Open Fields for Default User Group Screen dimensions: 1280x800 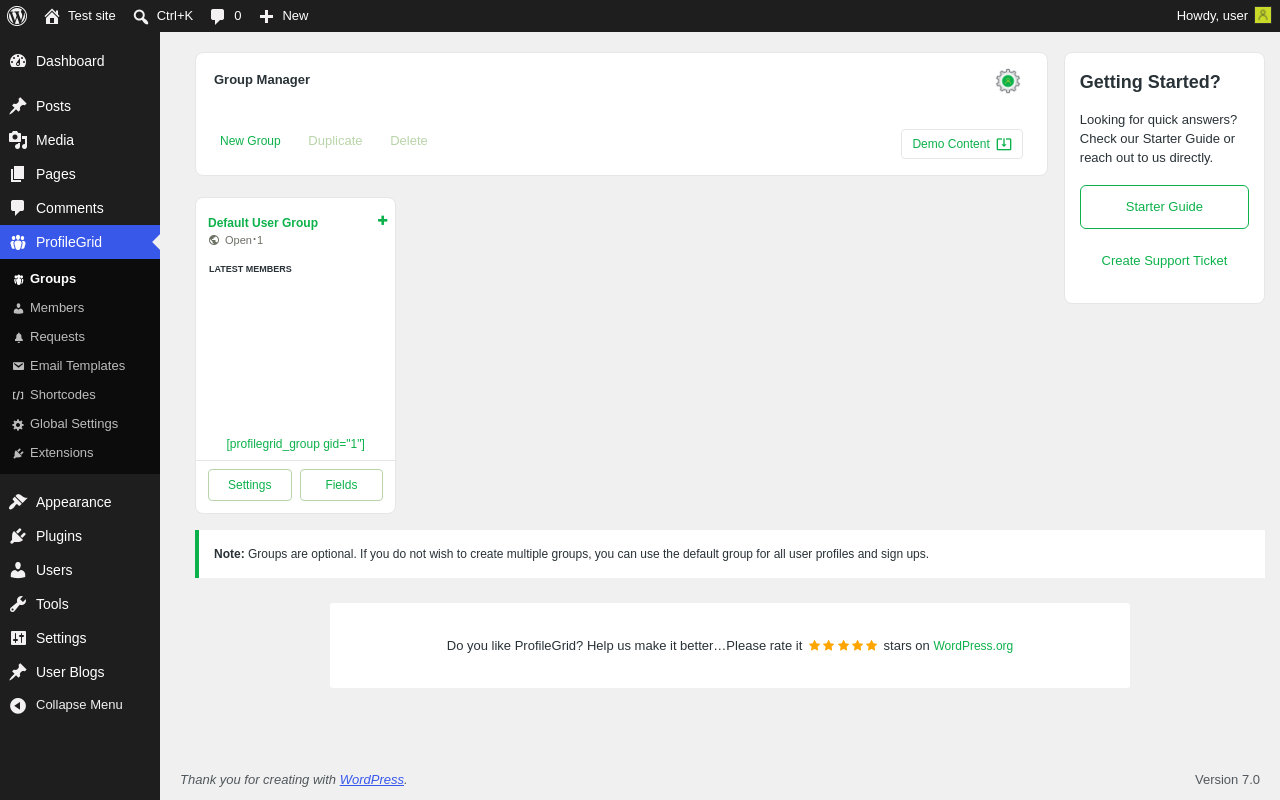coord(341,485)
